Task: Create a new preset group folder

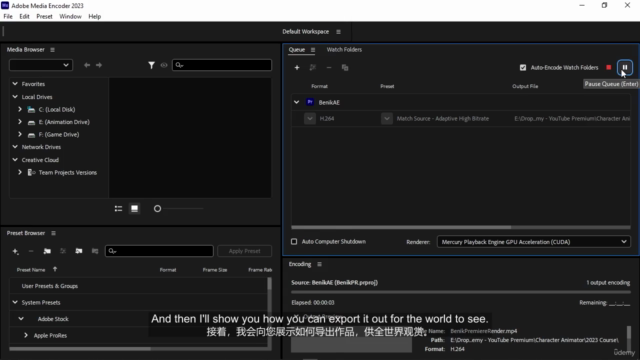Action: click(47, 251)
